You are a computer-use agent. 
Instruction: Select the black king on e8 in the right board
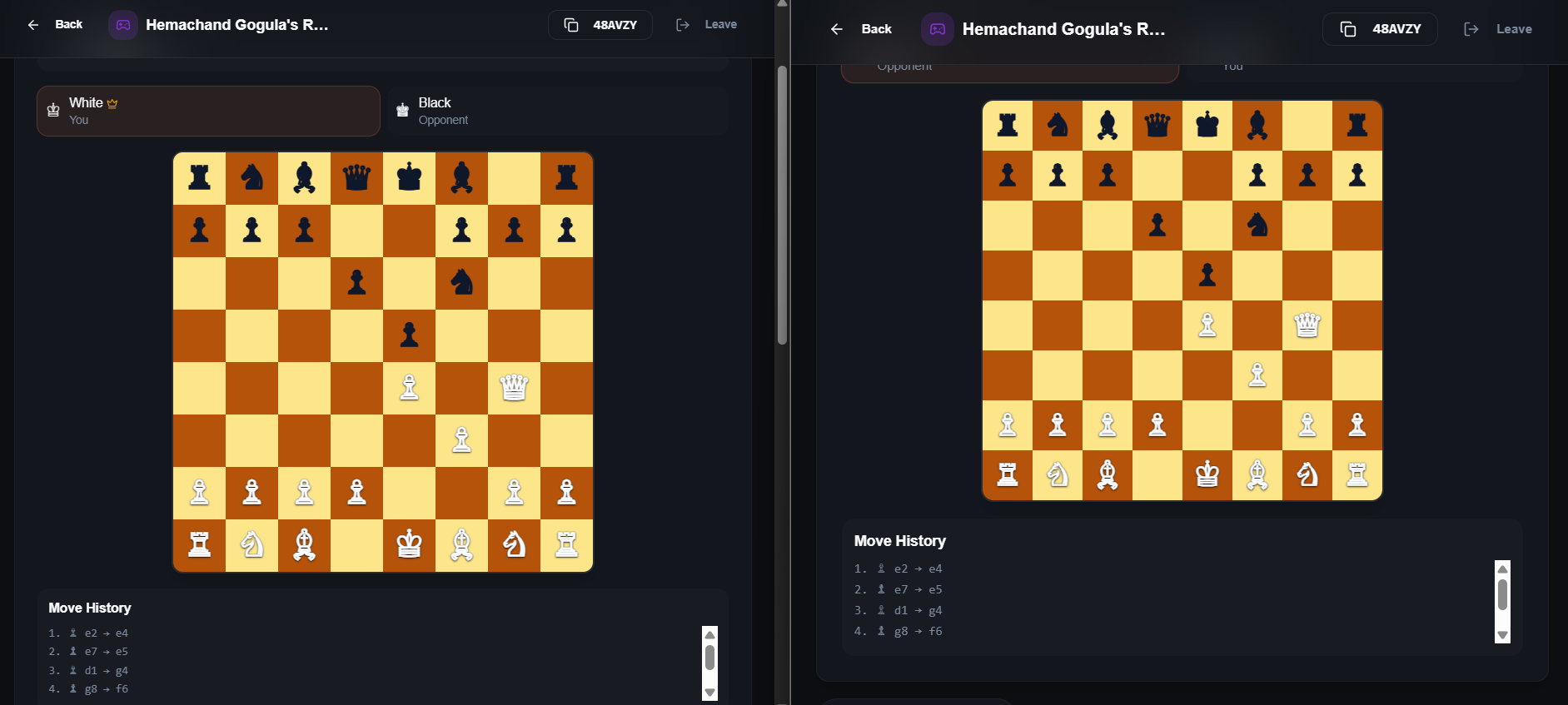(1207, 125)
